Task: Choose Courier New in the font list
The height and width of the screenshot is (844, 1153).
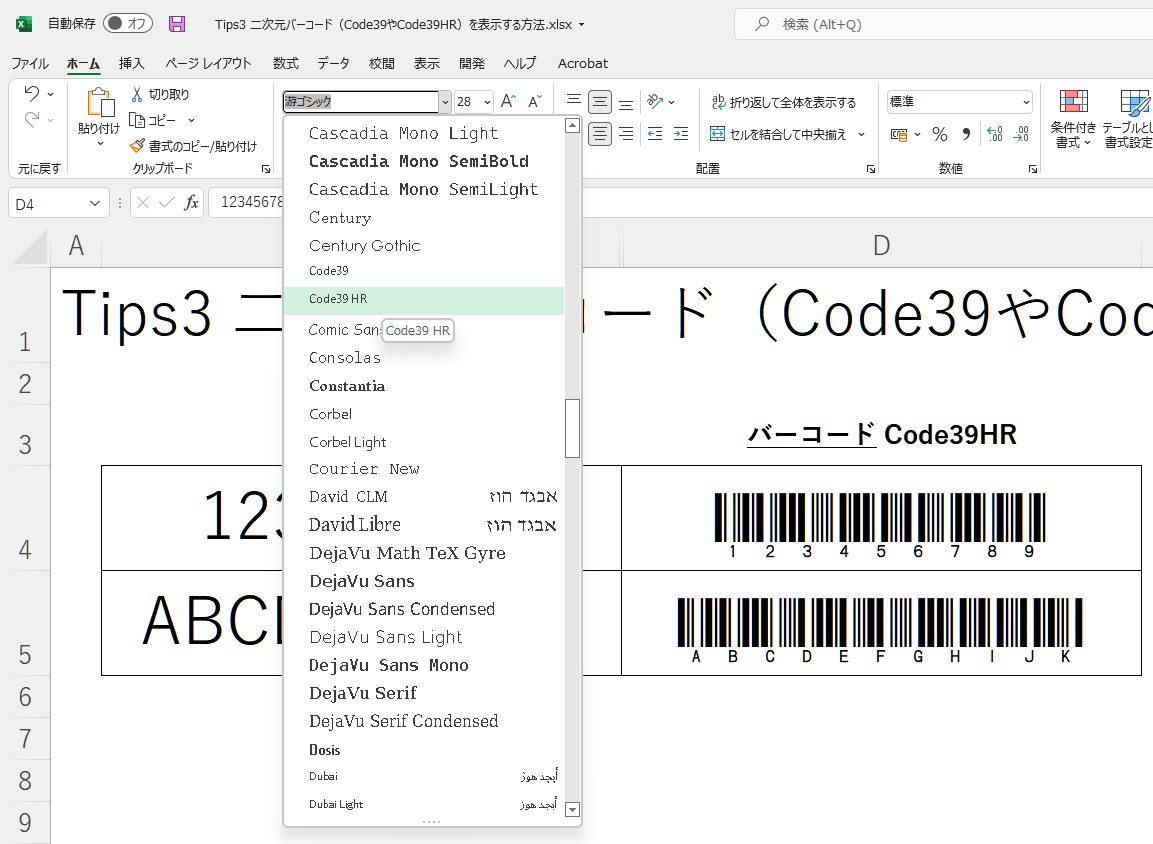Action: coord(364,469)
